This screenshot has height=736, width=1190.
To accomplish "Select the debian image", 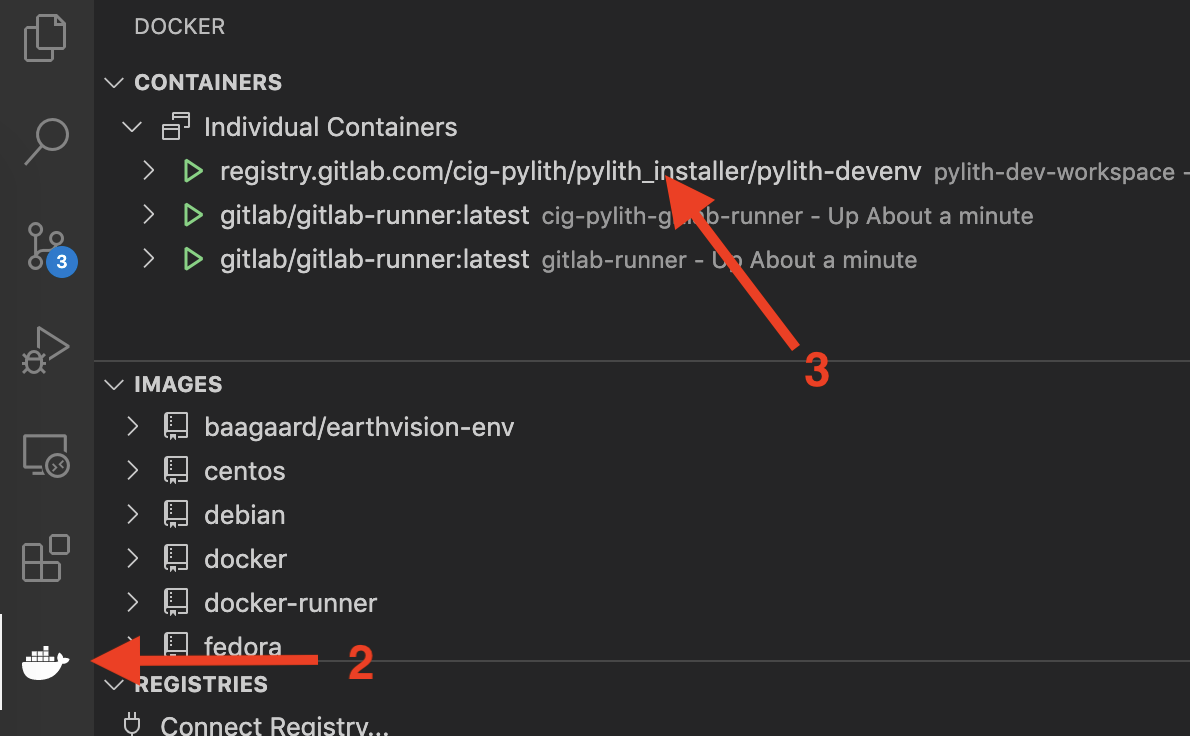I will click(244, 515).
